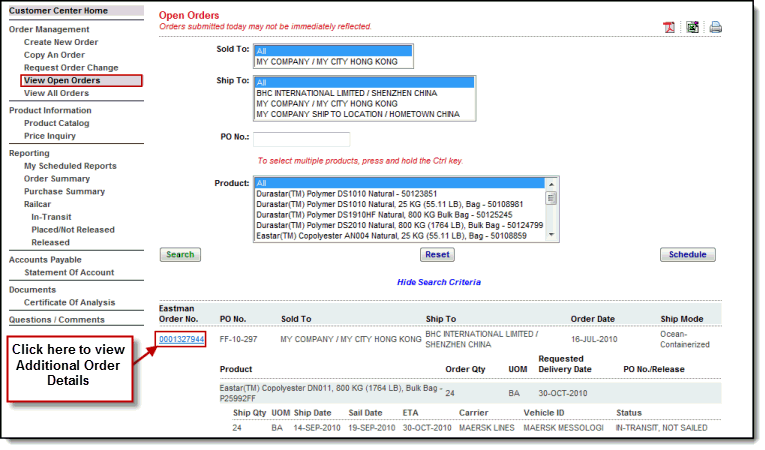The height and width of the screenshot is (450, 765).
Task: Export open orders to PDF icon
Action: coord(669,27)
